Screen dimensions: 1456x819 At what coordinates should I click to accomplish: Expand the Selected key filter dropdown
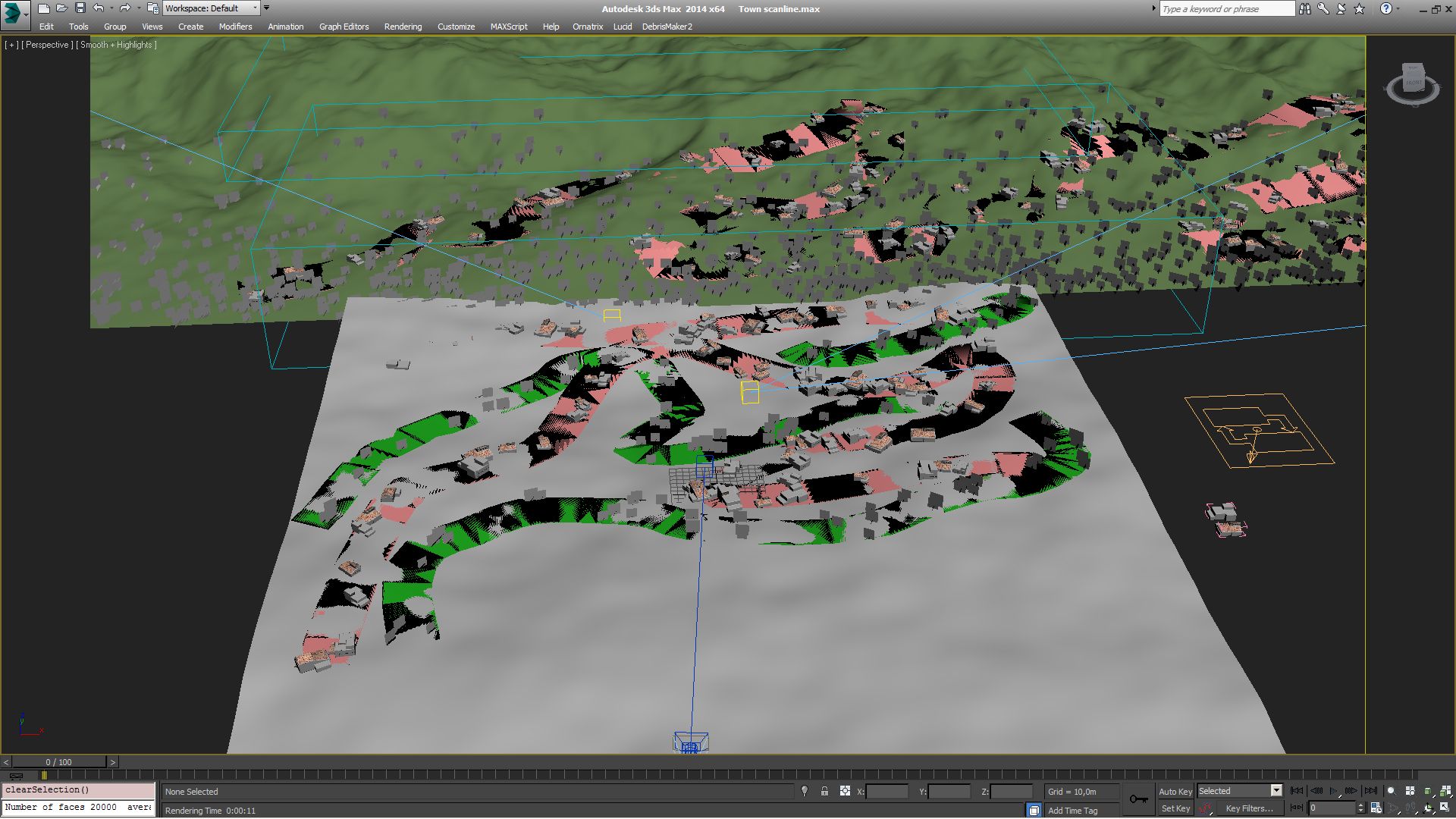[x=1276, y=791]
